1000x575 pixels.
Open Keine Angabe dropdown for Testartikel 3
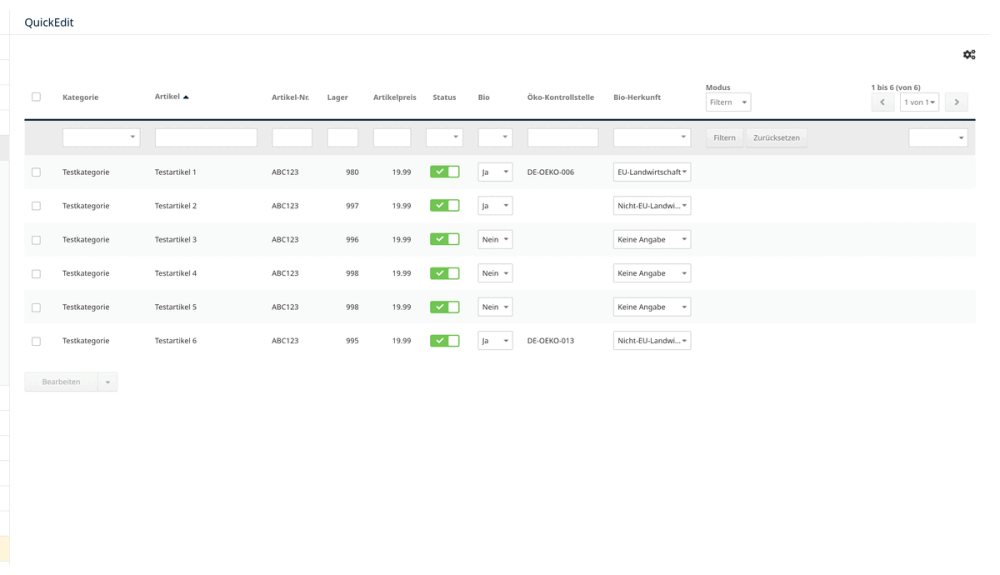coord(652,240)
